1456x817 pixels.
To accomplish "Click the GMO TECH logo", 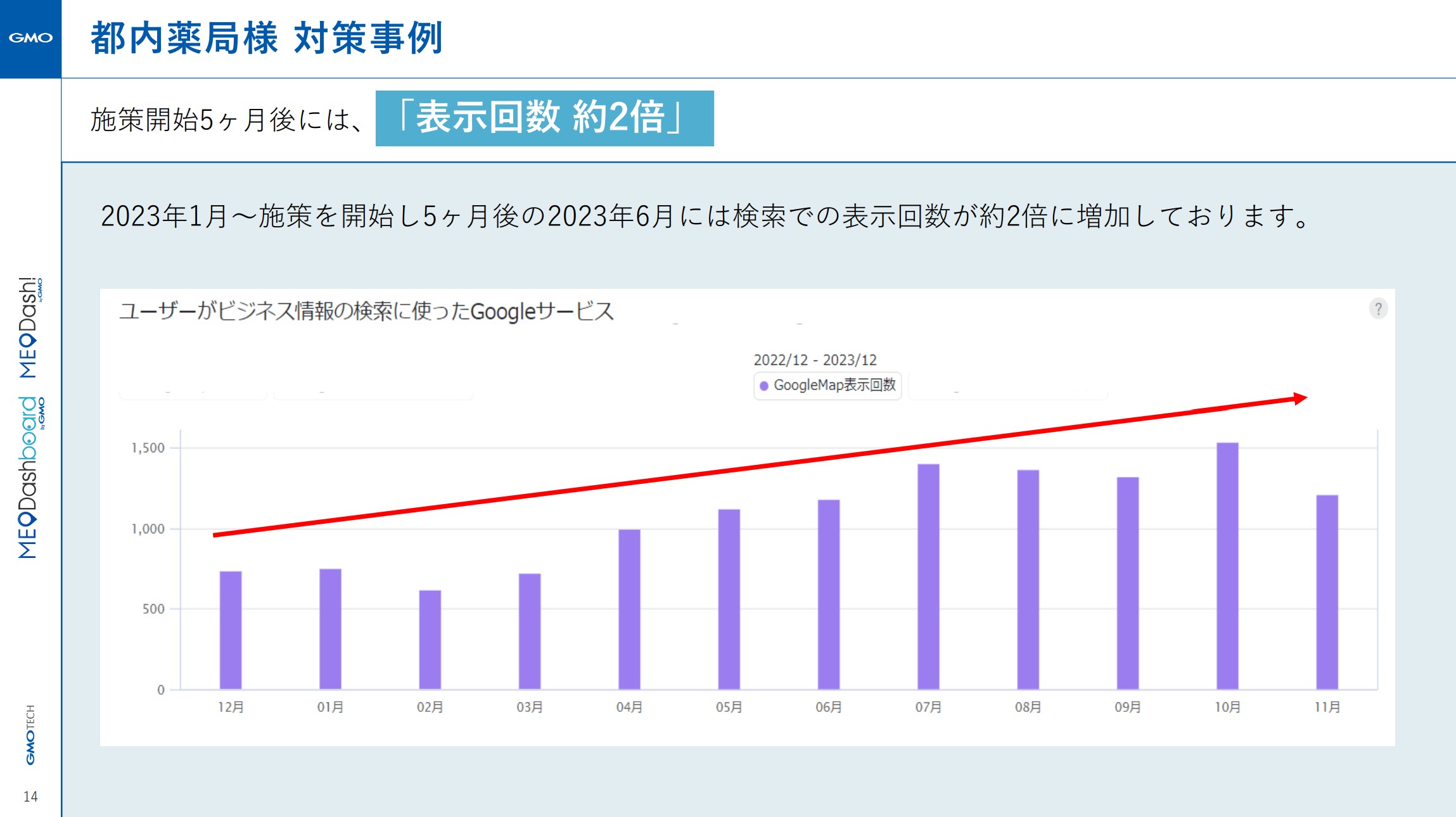I will click(30, 735).
